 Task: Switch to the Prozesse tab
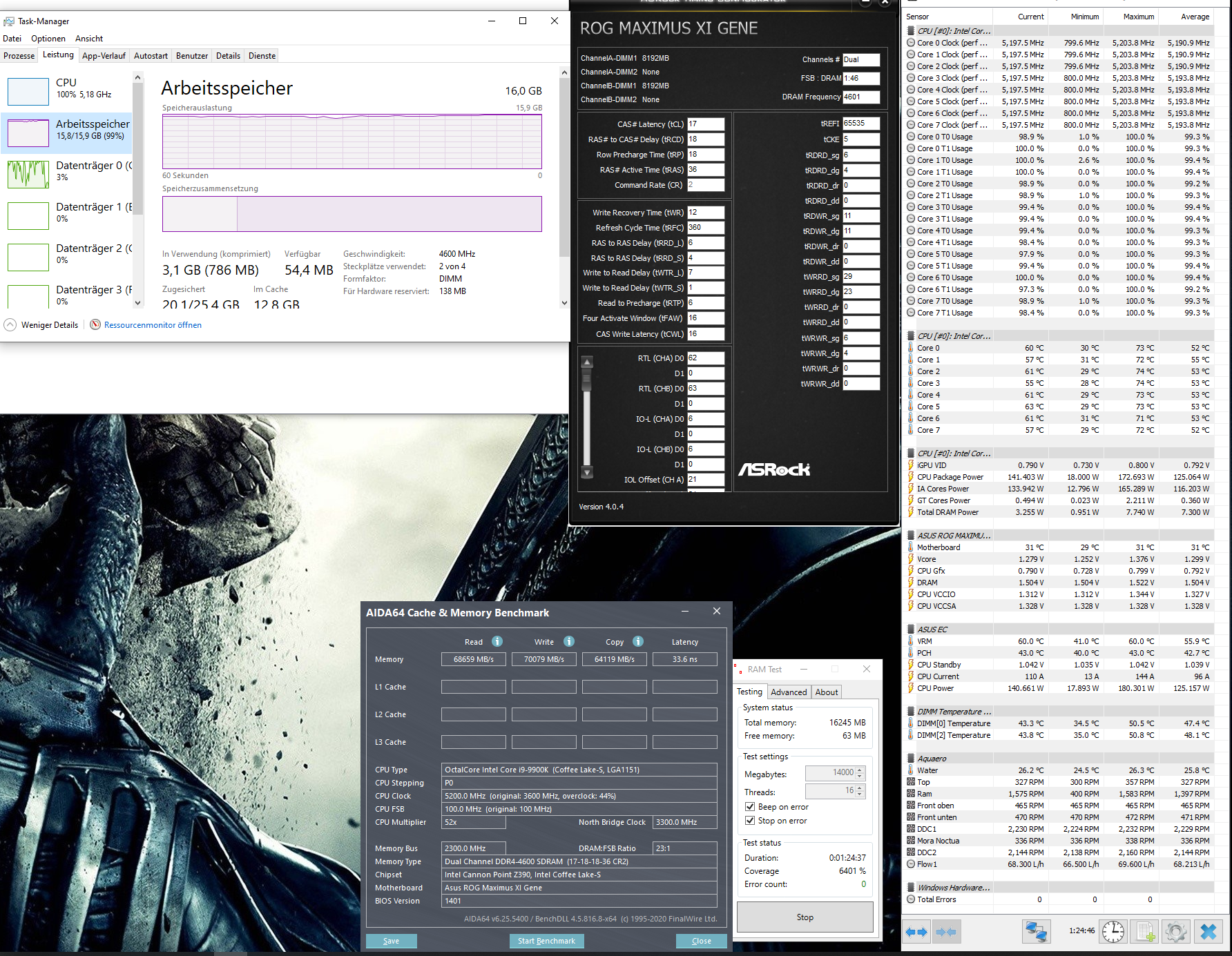click(x=19, y=56)
